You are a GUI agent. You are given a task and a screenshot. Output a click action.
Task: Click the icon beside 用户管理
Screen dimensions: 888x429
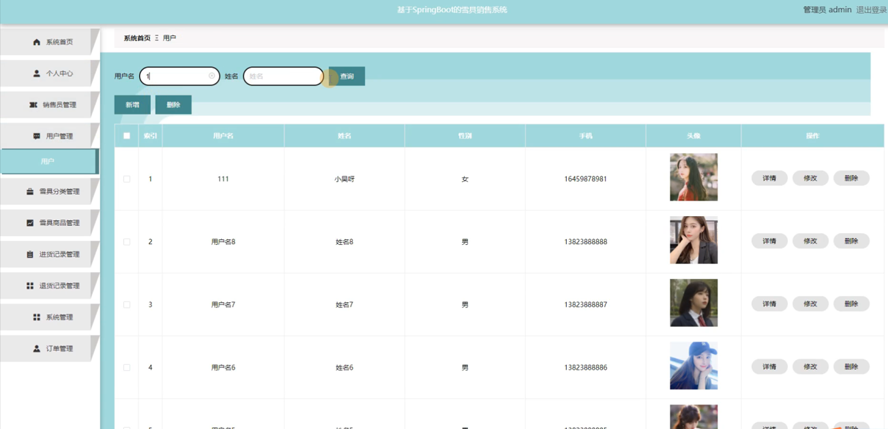[37, 136]
